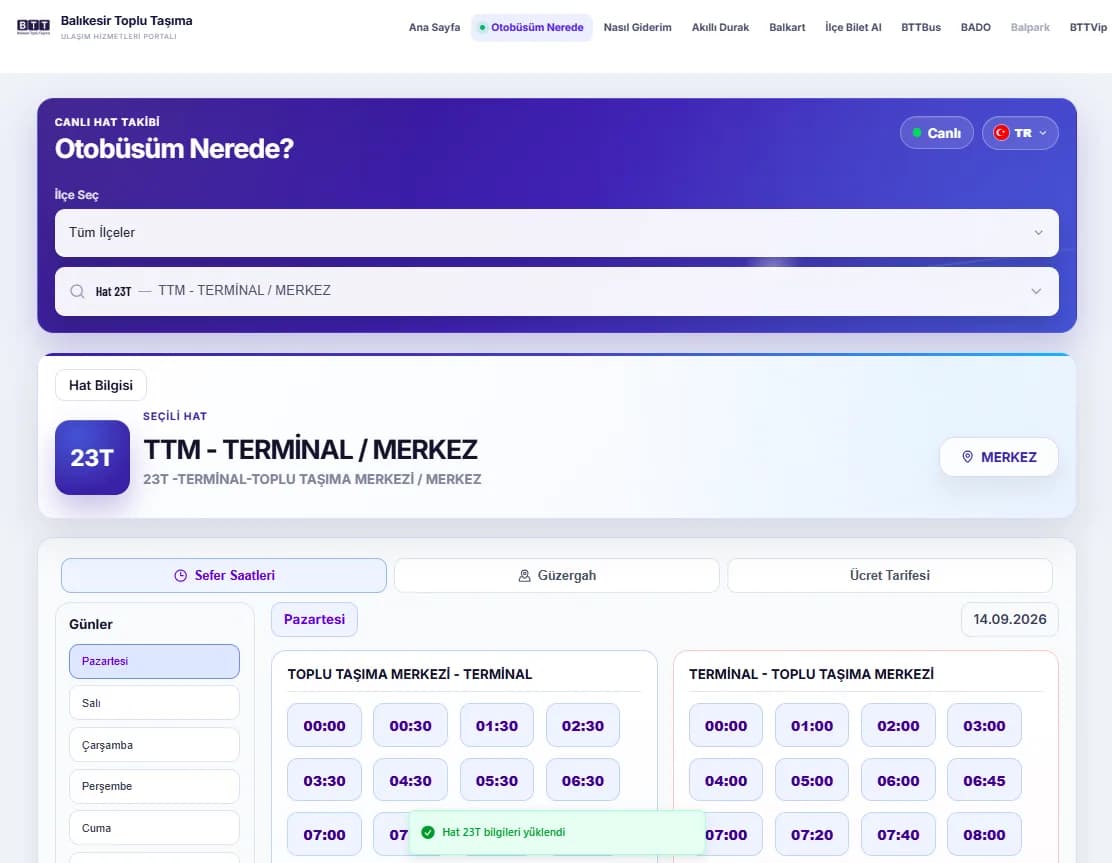The height and width of the screenshot is (863, 1112).
Task: Click the Hat Bilgisi button
Action: [101, 385]
